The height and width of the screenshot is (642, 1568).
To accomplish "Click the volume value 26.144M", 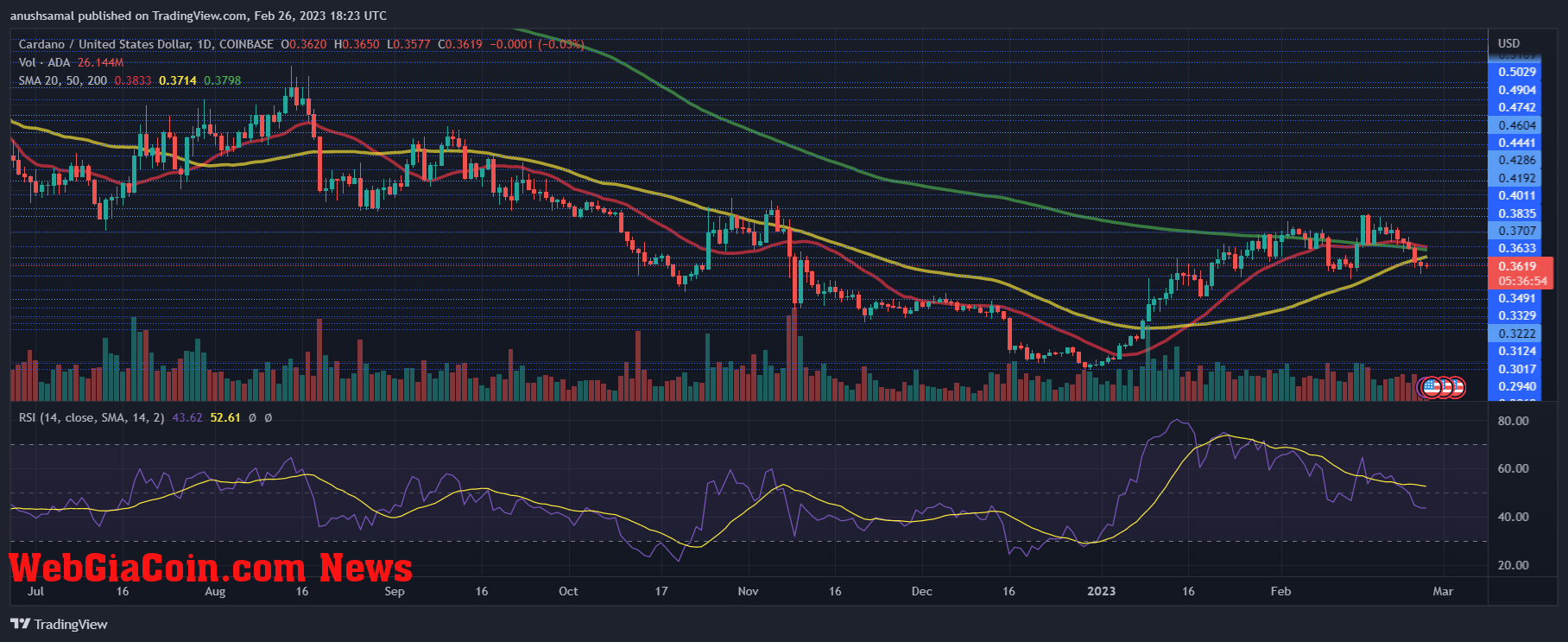I will click(x=101, y=62).
